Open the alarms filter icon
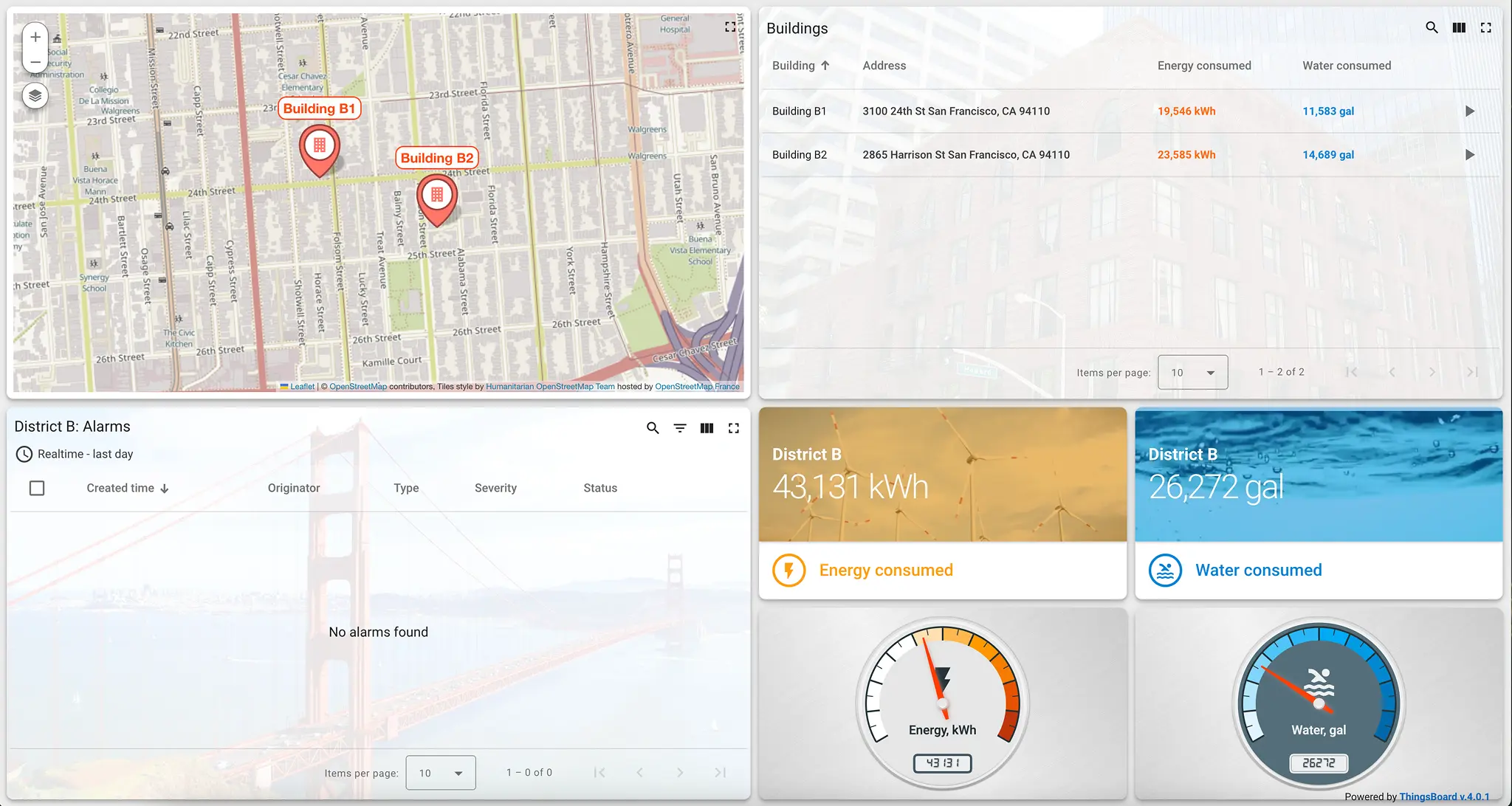 (680, 428)
